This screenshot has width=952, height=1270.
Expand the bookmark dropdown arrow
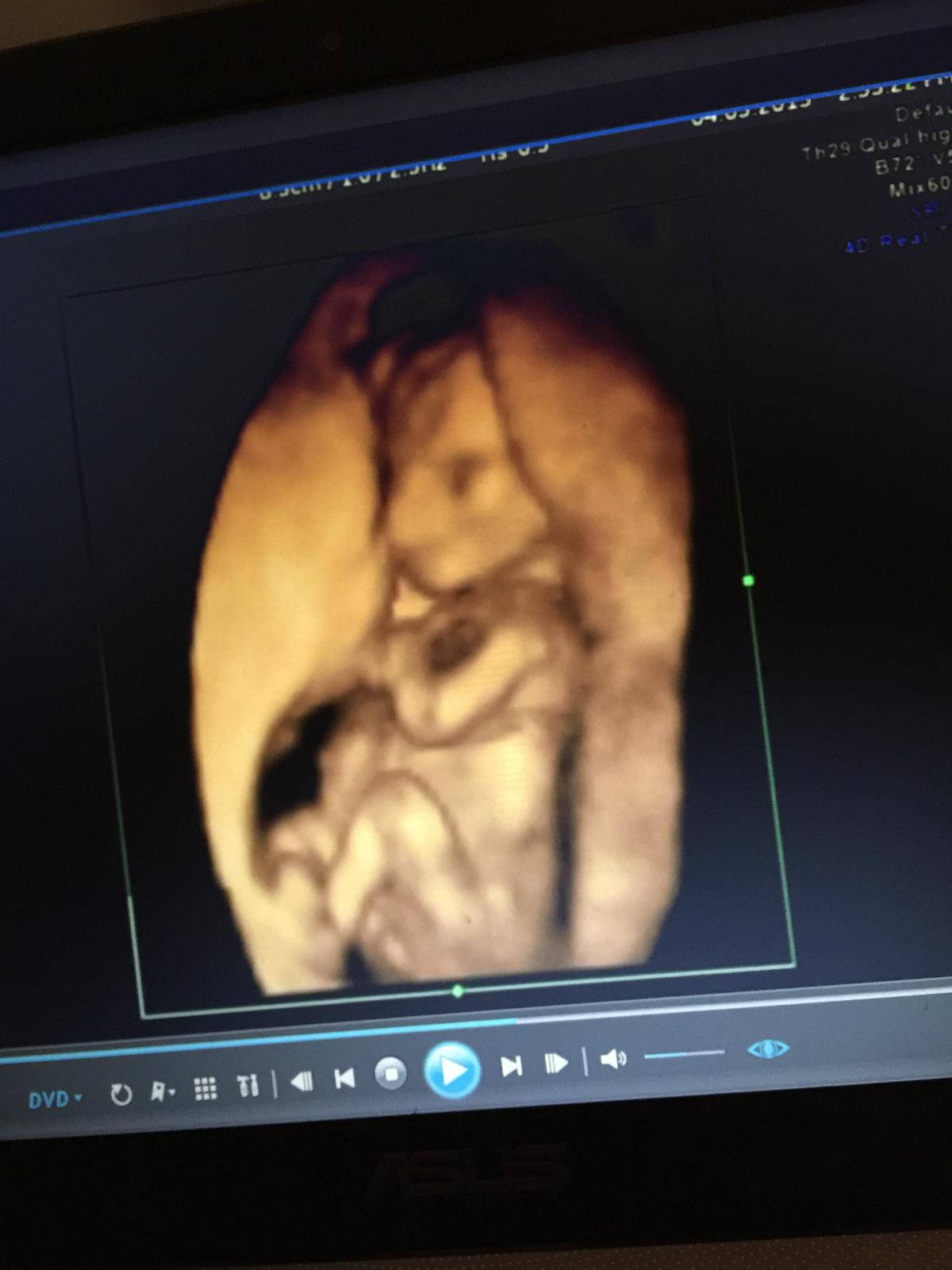163,1093
